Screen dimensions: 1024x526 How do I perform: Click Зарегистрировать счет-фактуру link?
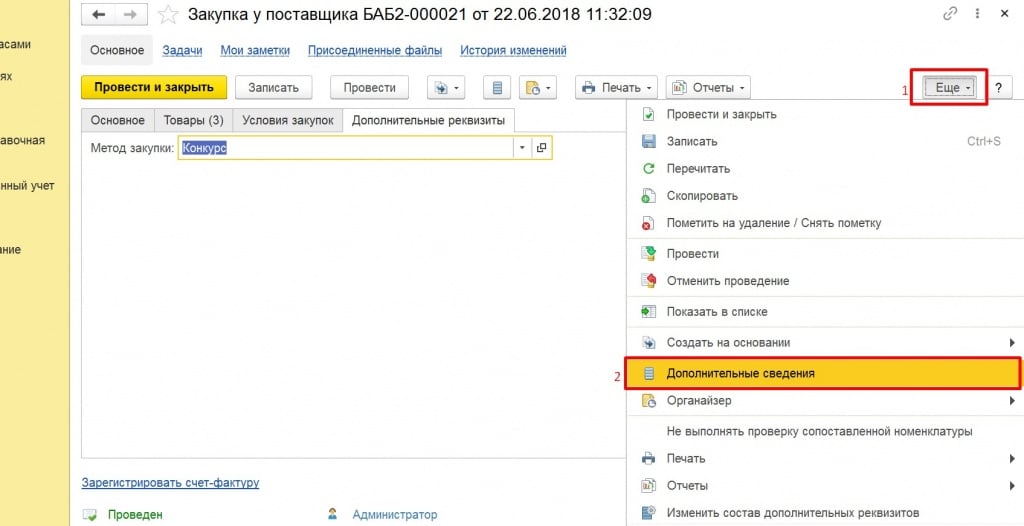click(x=170, y=483)
